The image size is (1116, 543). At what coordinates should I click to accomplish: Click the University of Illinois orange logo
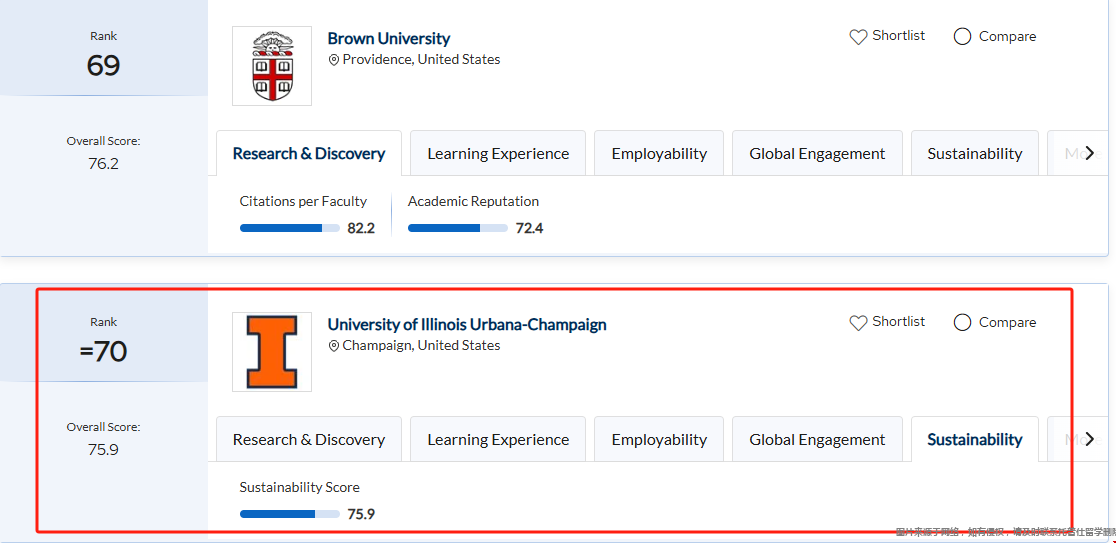point(272,352)
